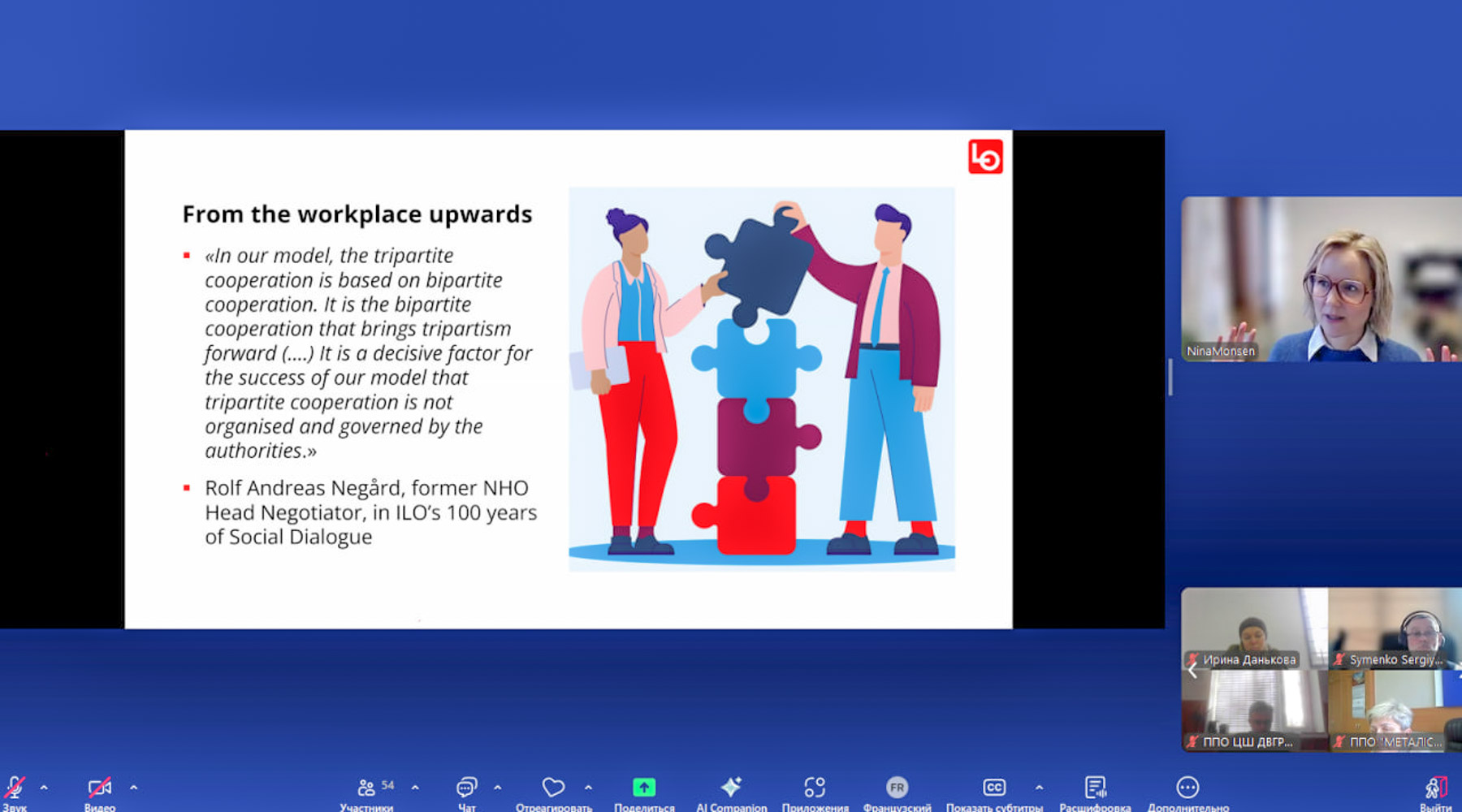The height and width of the screenshot is (812, 1462).
Task: Click the Отреагировать heart reaction icon
Action: pos(553,788)
